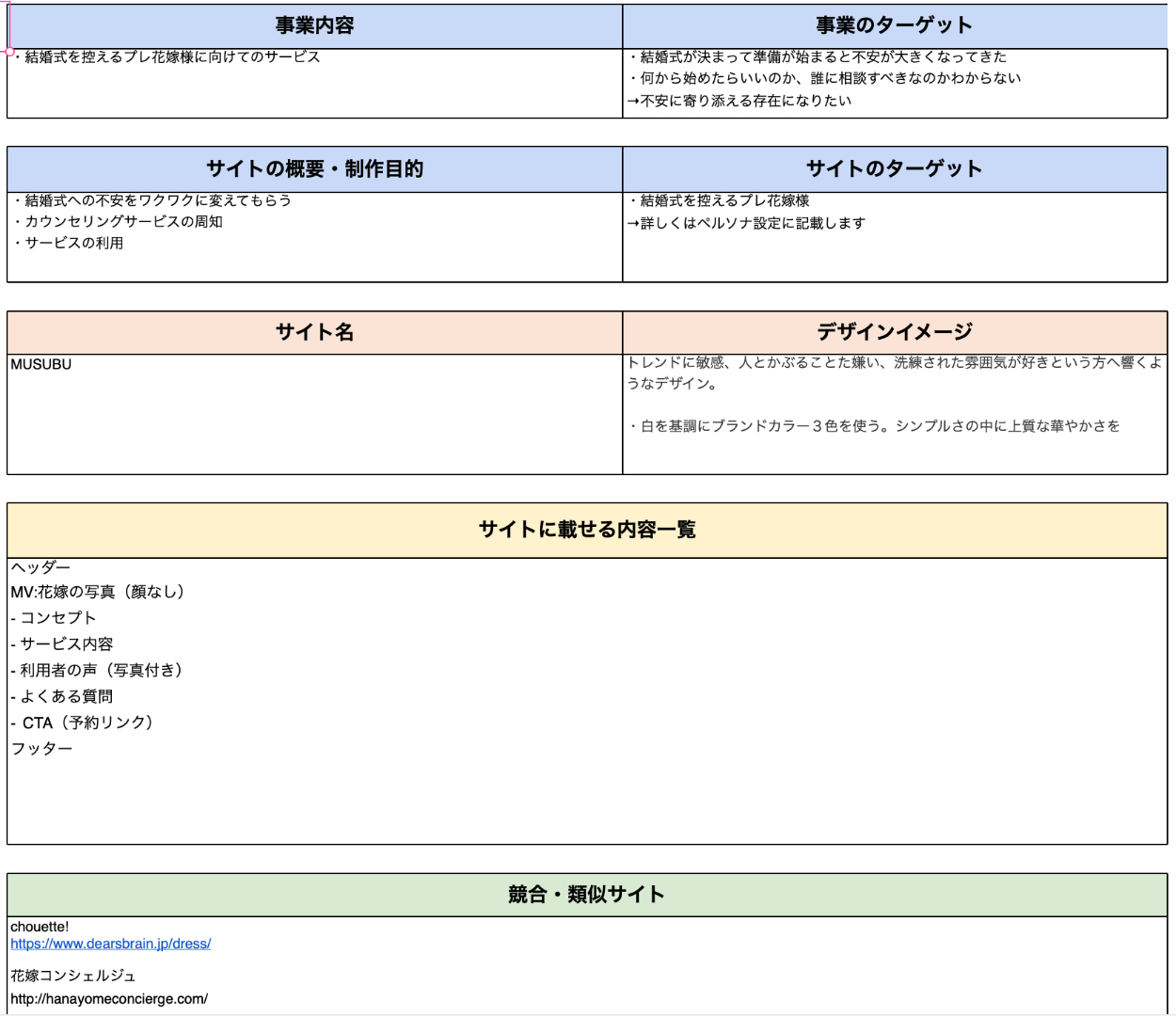Select the デザインイメージ header cell
Image resolution: width=1176 pixels, height=1017 pixels.
click(x=894, y=332)
